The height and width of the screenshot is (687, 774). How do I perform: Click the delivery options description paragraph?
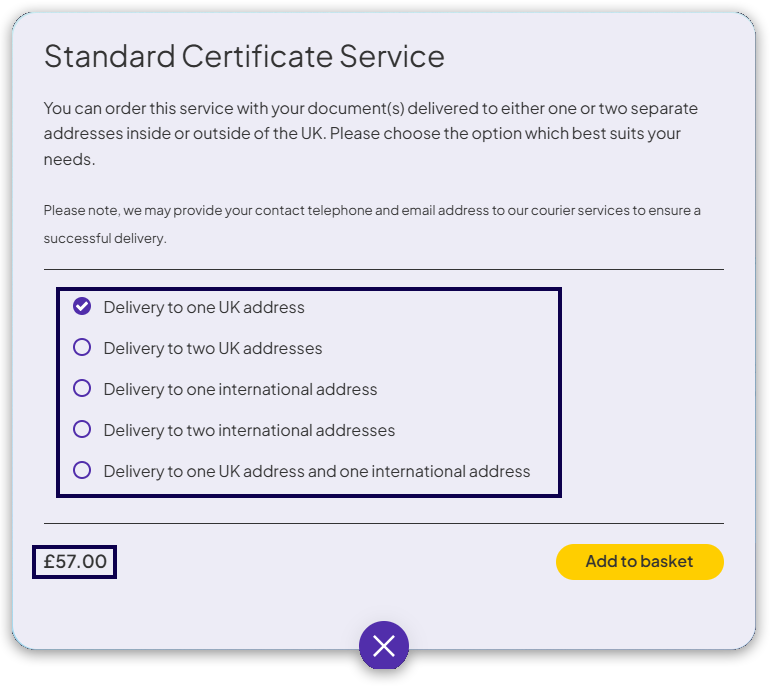[x=370, y=133]
